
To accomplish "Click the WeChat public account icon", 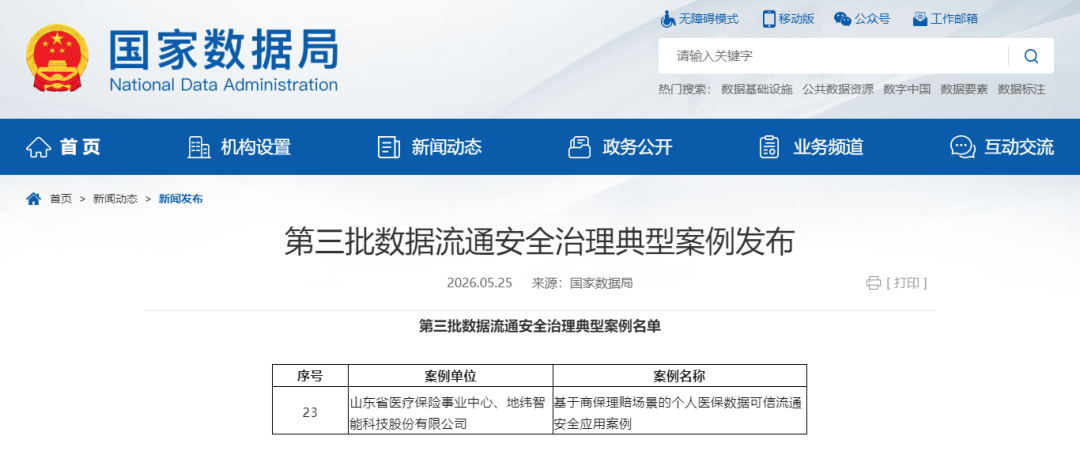I will click(x=842, y=19).
